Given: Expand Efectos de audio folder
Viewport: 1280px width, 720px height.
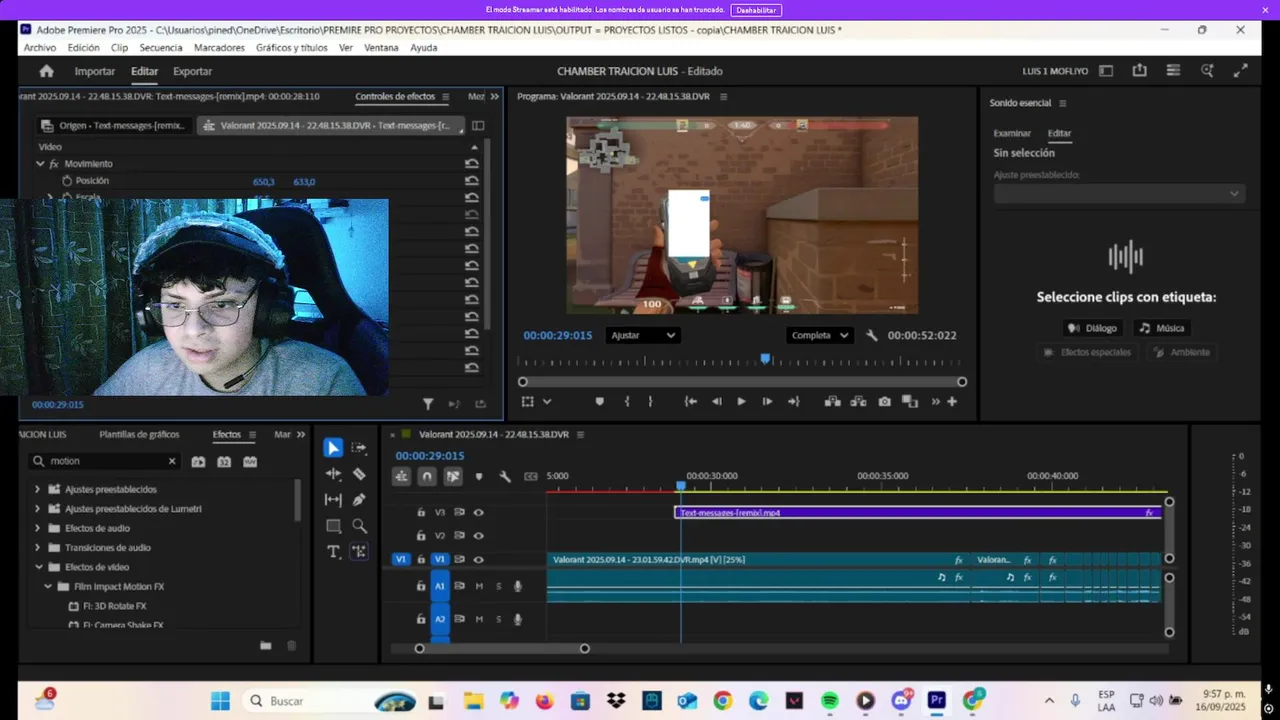Looking at the screenshot, I should [38, 528].
